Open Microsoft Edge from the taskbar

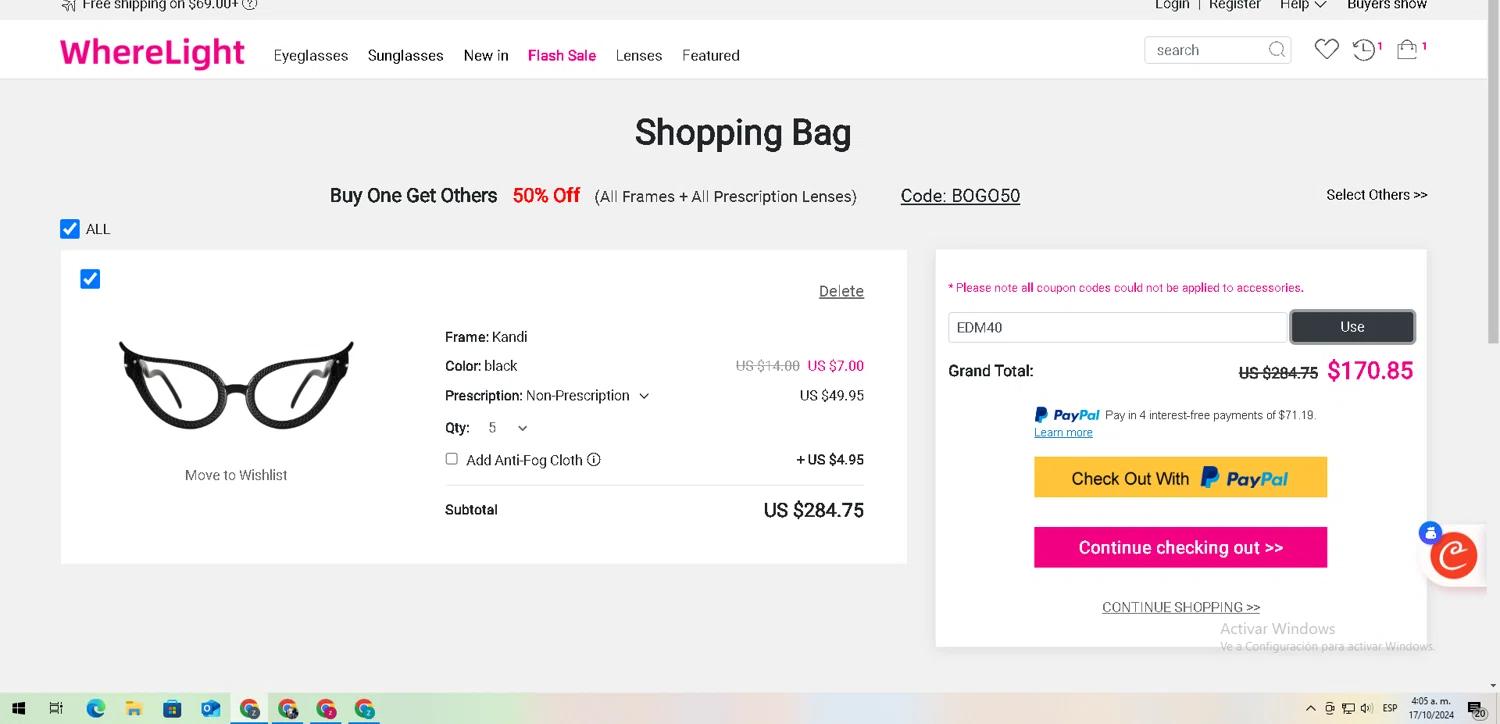(x=95, y=709)
